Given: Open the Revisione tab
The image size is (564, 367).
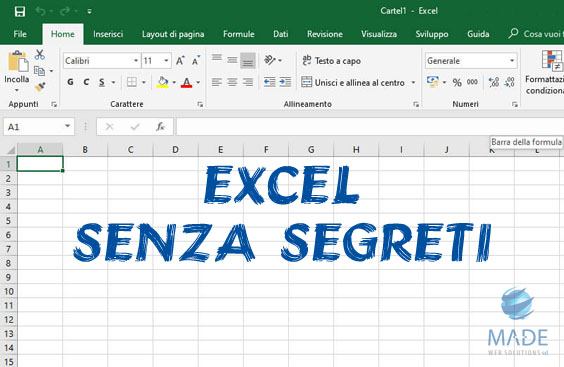Looking at the screenshot, I should tap(325, 34).
